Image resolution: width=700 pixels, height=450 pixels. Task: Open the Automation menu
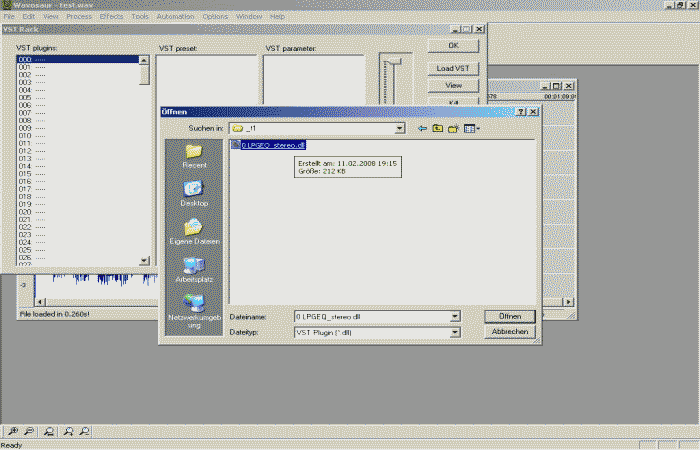pos(175,17)
